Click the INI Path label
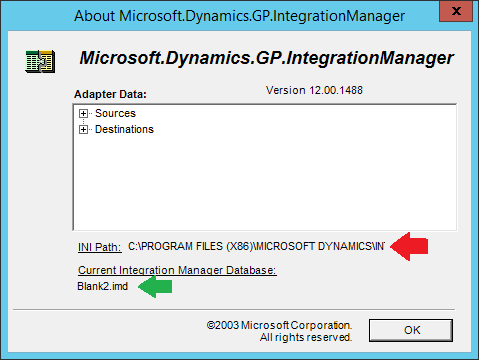 click(100, 247)
